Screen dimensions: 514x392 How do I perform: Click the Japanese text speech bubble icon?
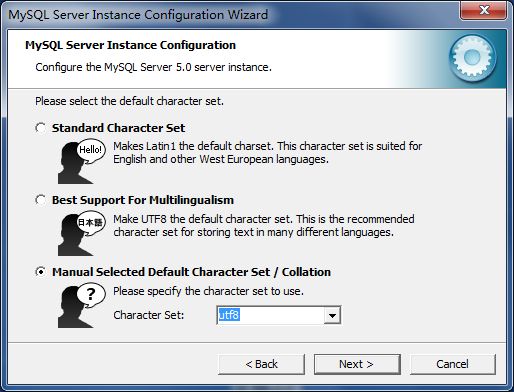click(82, 234)
